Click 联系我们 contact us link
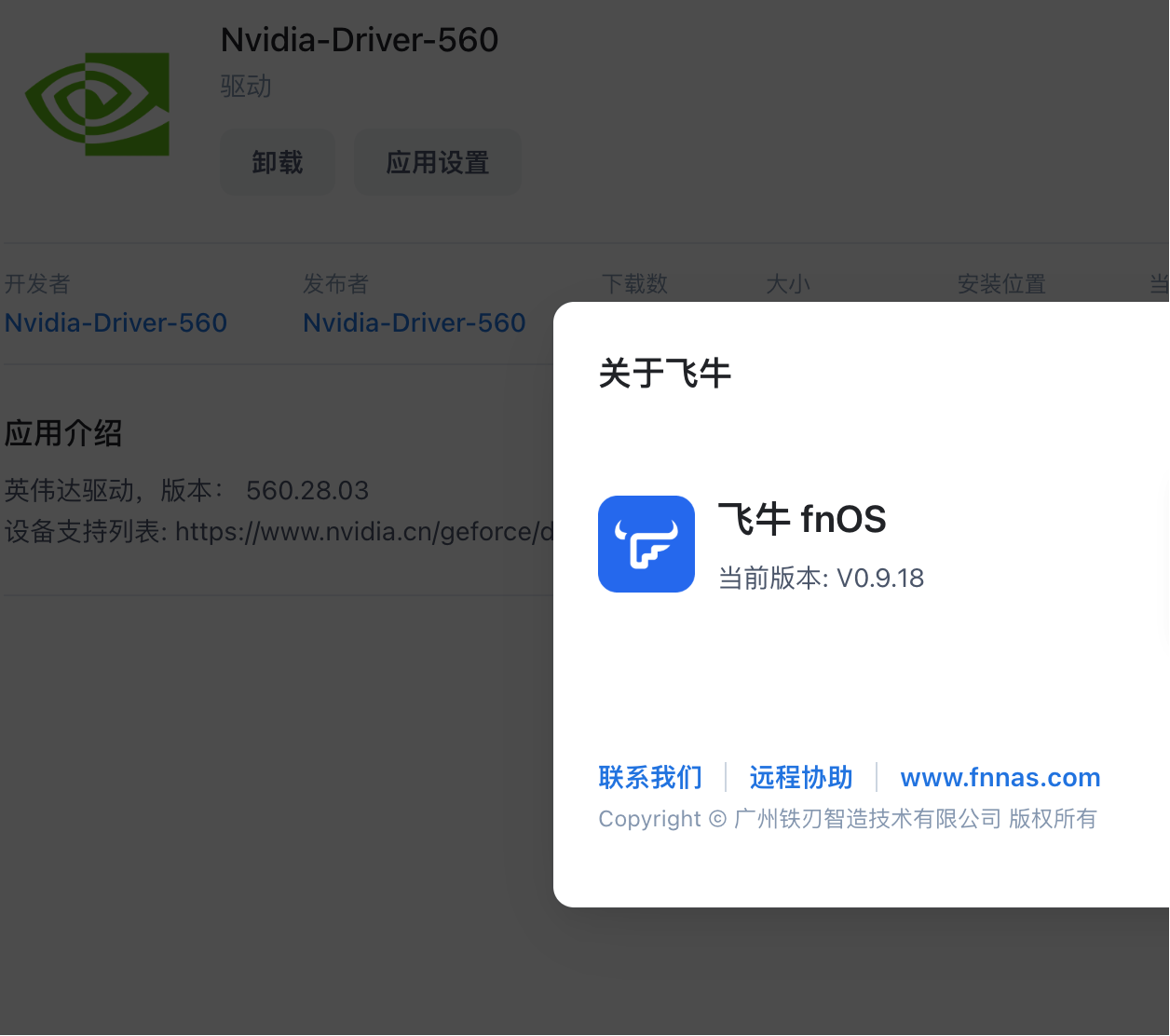 (x=650, y=777)
